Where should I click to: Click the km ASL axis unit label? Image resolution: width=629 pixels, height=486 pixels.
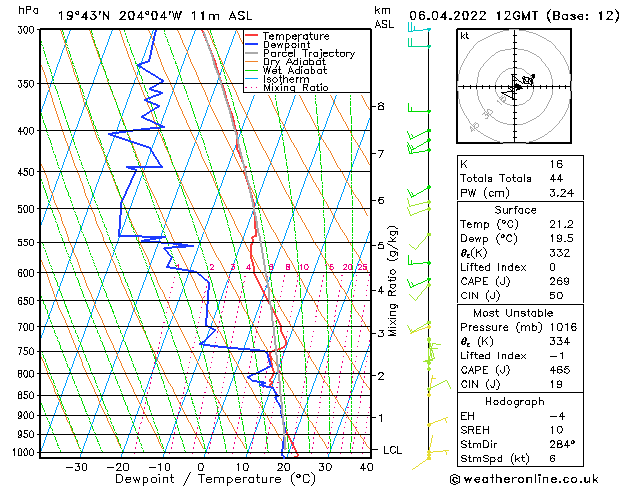point(384,17)
